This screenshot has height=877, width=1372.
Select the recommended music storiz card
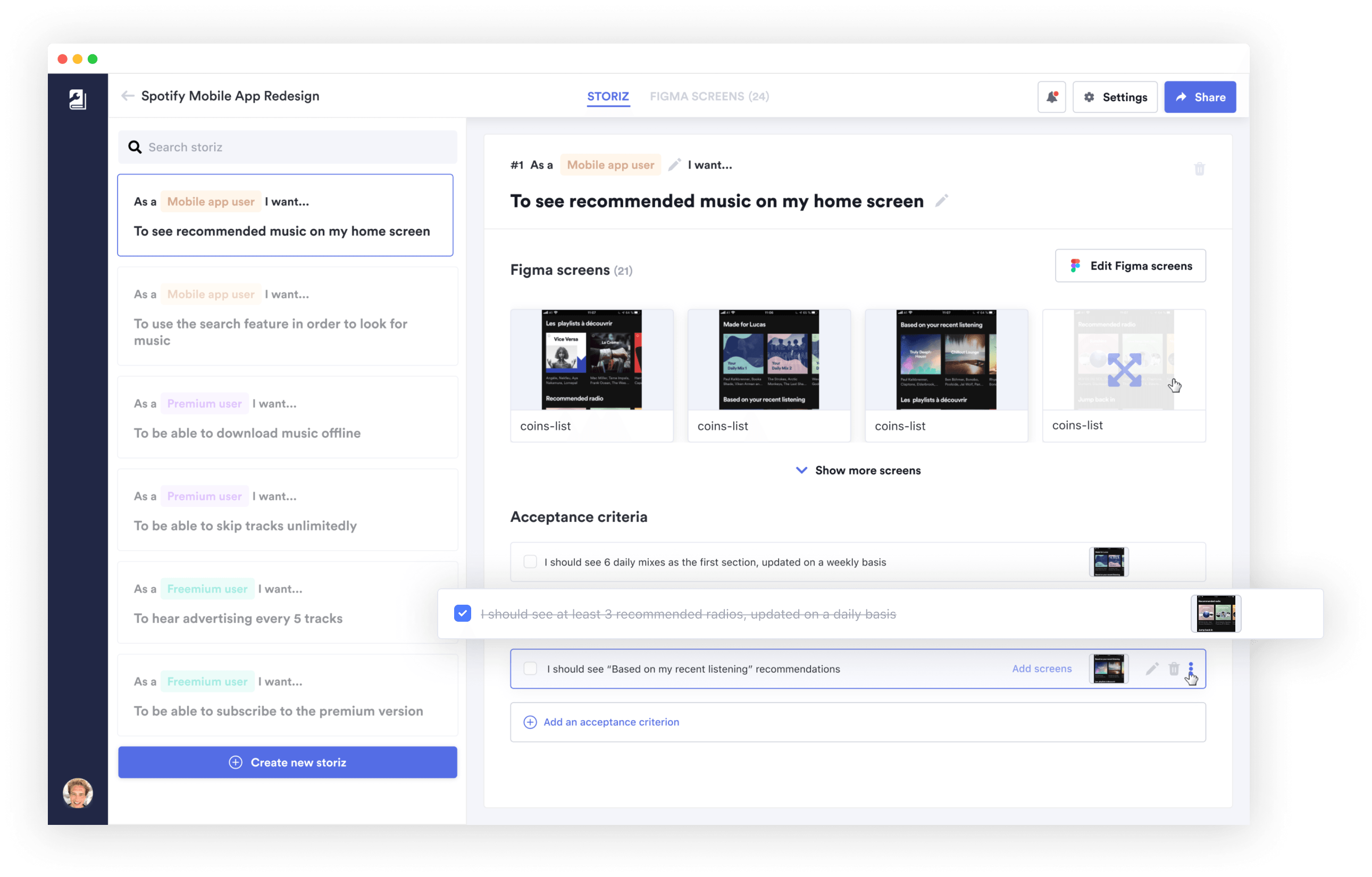click(286, 215)
